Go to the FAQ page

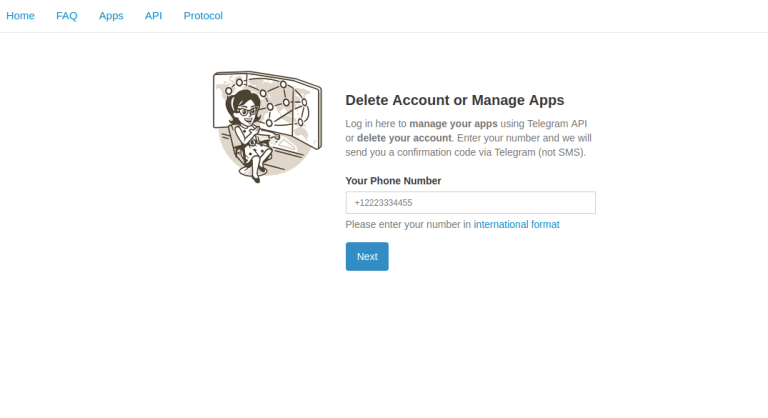pyautogui.click(x=67, y=16)
